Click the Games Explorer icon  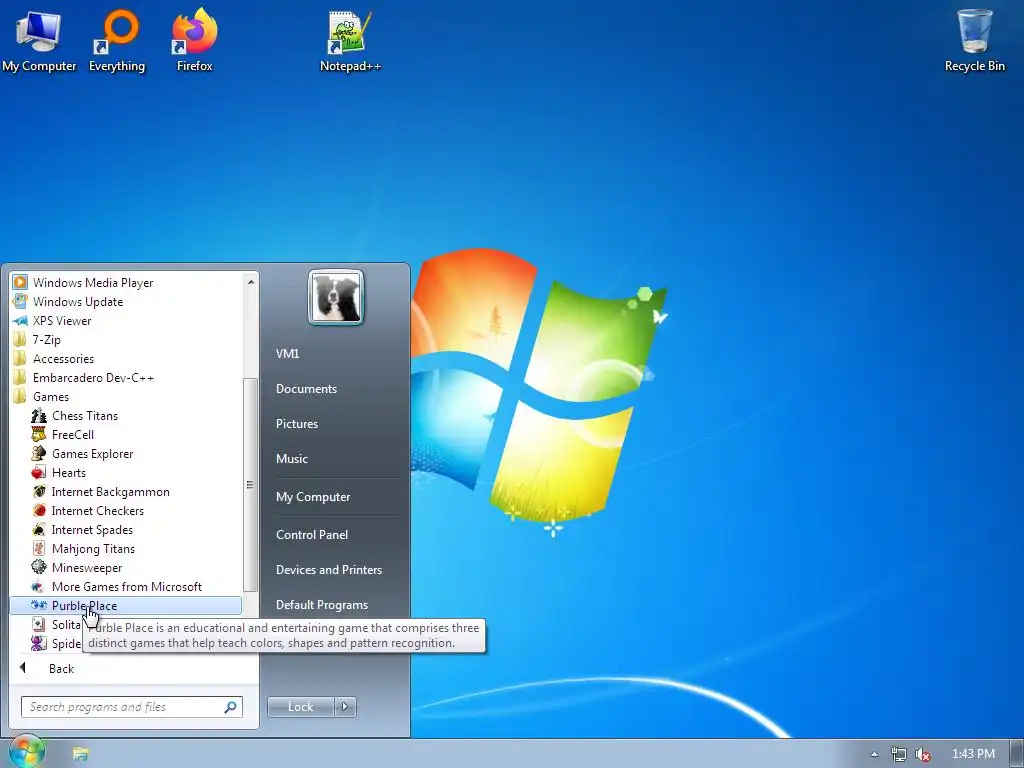(39, 453)
